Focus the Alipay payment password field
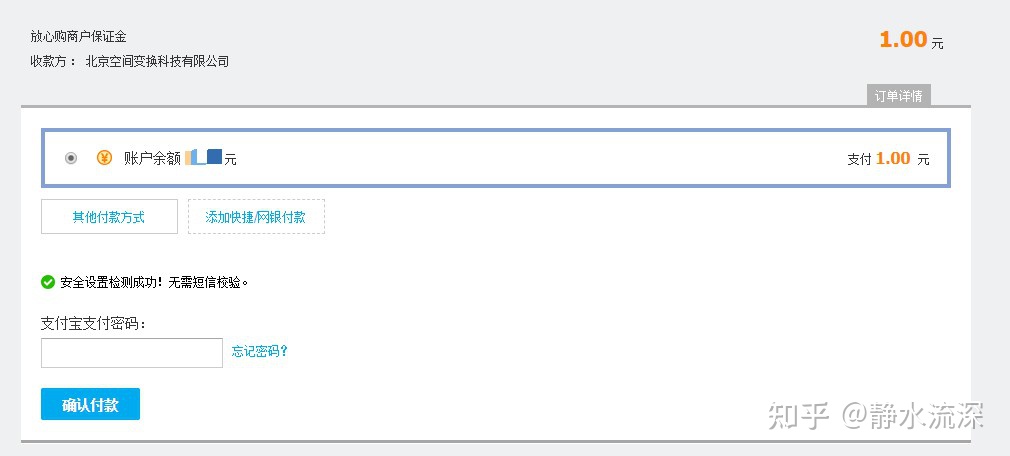 pos(132,353)
